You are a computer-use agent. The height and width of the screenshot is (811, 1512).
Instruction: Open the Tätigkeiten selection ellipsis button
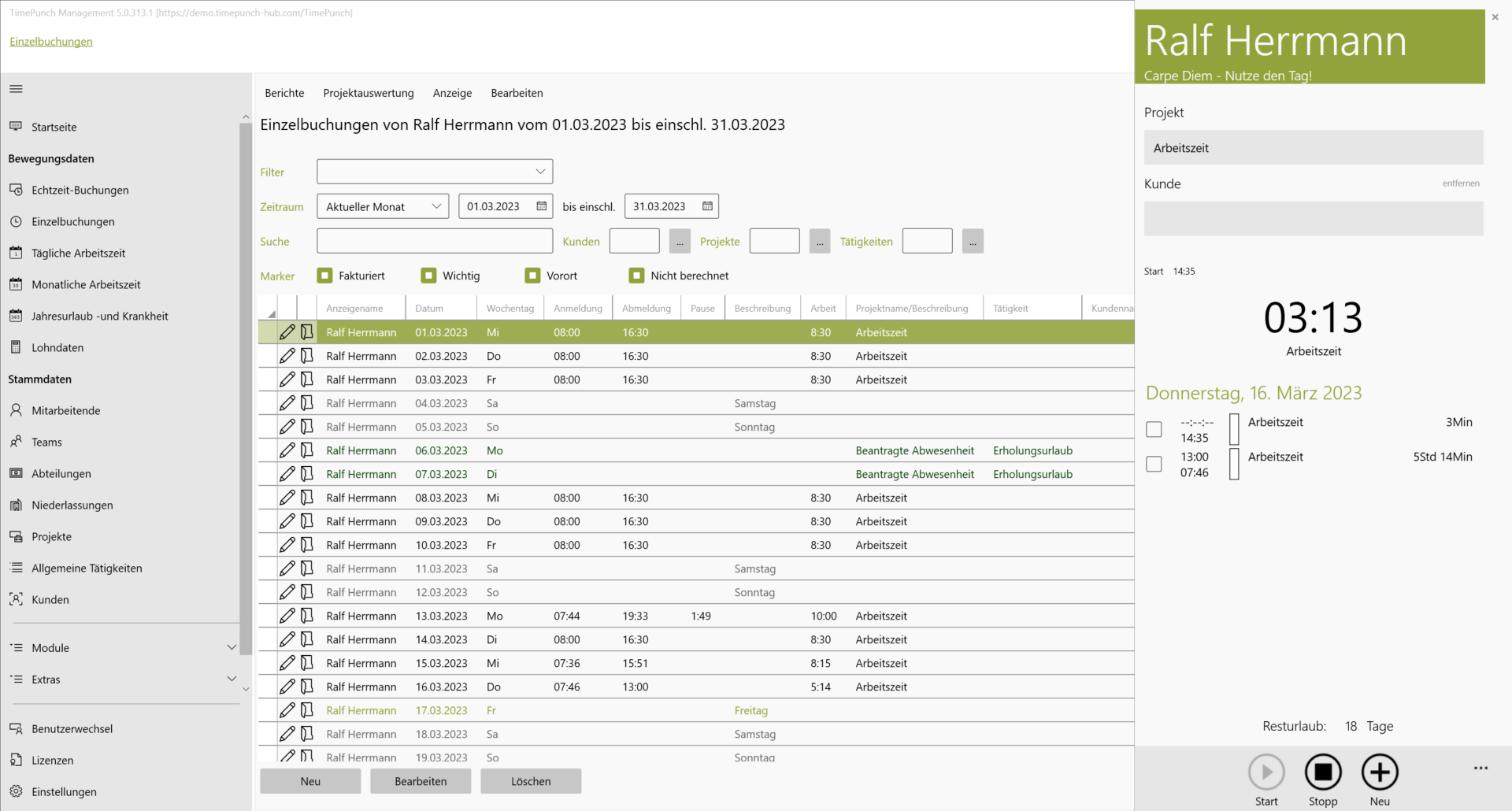tap(973, 241)
